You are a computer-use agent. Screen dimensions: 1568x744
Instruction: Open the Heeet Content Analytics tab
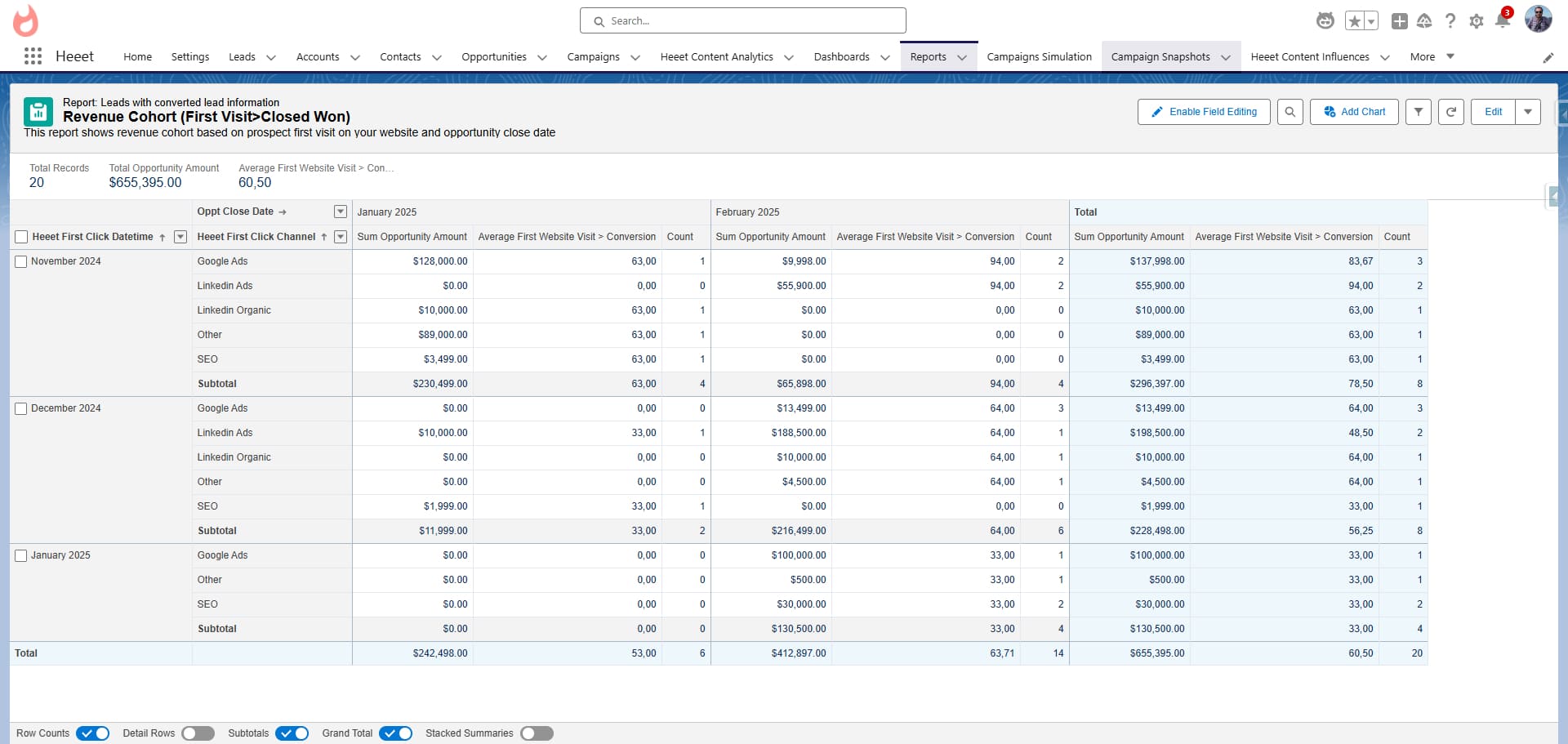tap(716, 56)
